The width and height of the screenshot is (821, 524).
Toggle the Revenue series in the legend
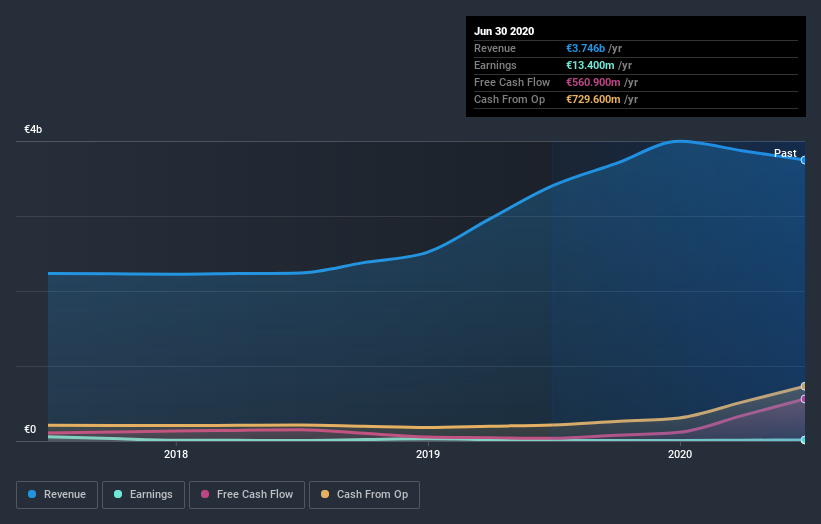coord(57,495)
